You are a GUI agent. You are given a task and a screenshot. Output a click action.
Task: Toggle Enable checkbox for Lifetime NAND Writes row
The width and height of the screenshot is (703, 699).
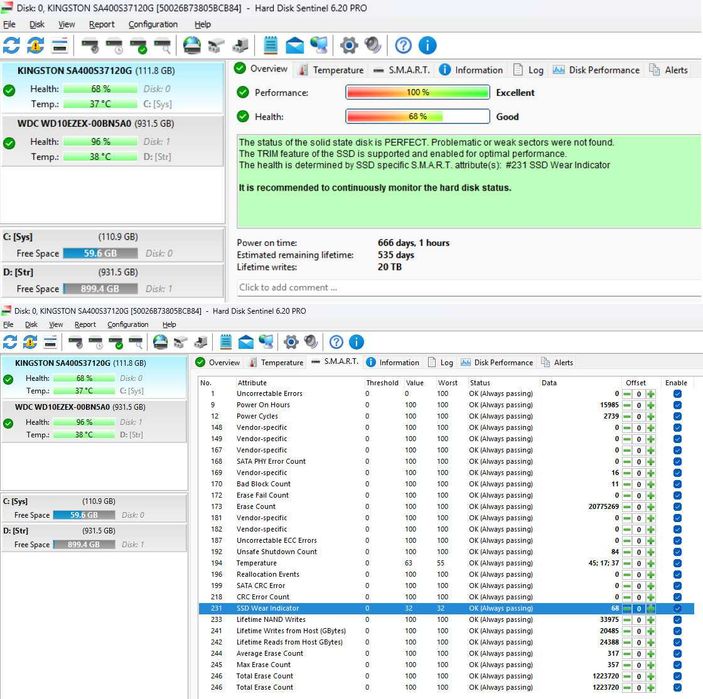click(677, 620)
